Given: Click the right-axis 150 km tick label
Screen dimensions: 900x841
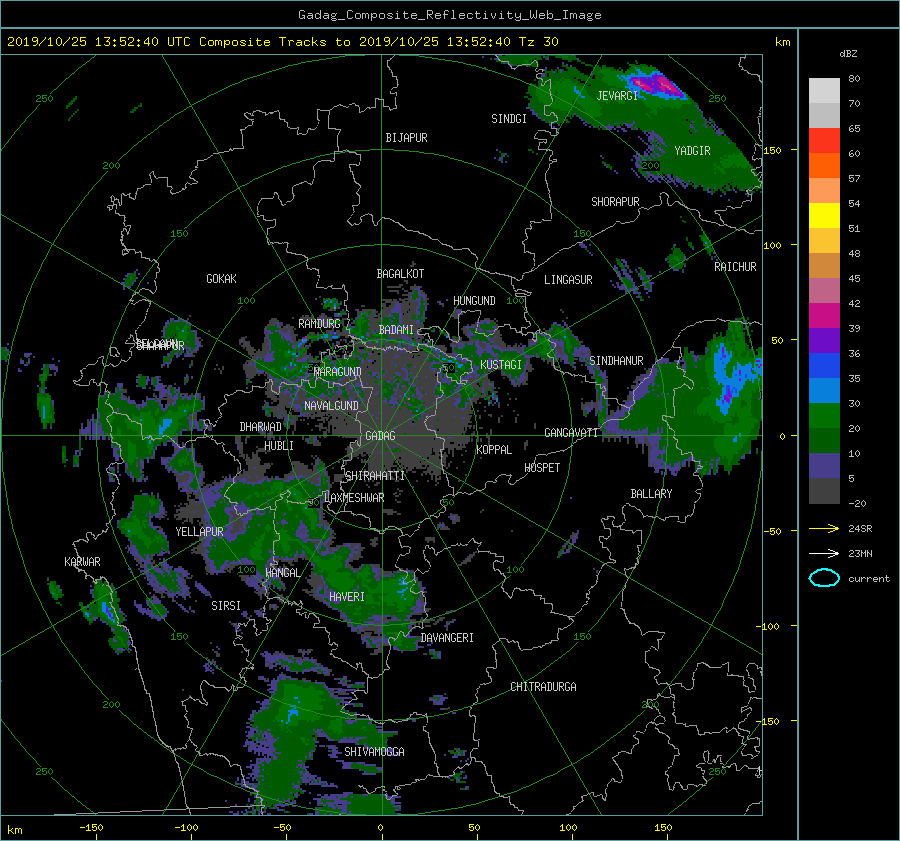Looking at the screenshot, I should (773, 150).
